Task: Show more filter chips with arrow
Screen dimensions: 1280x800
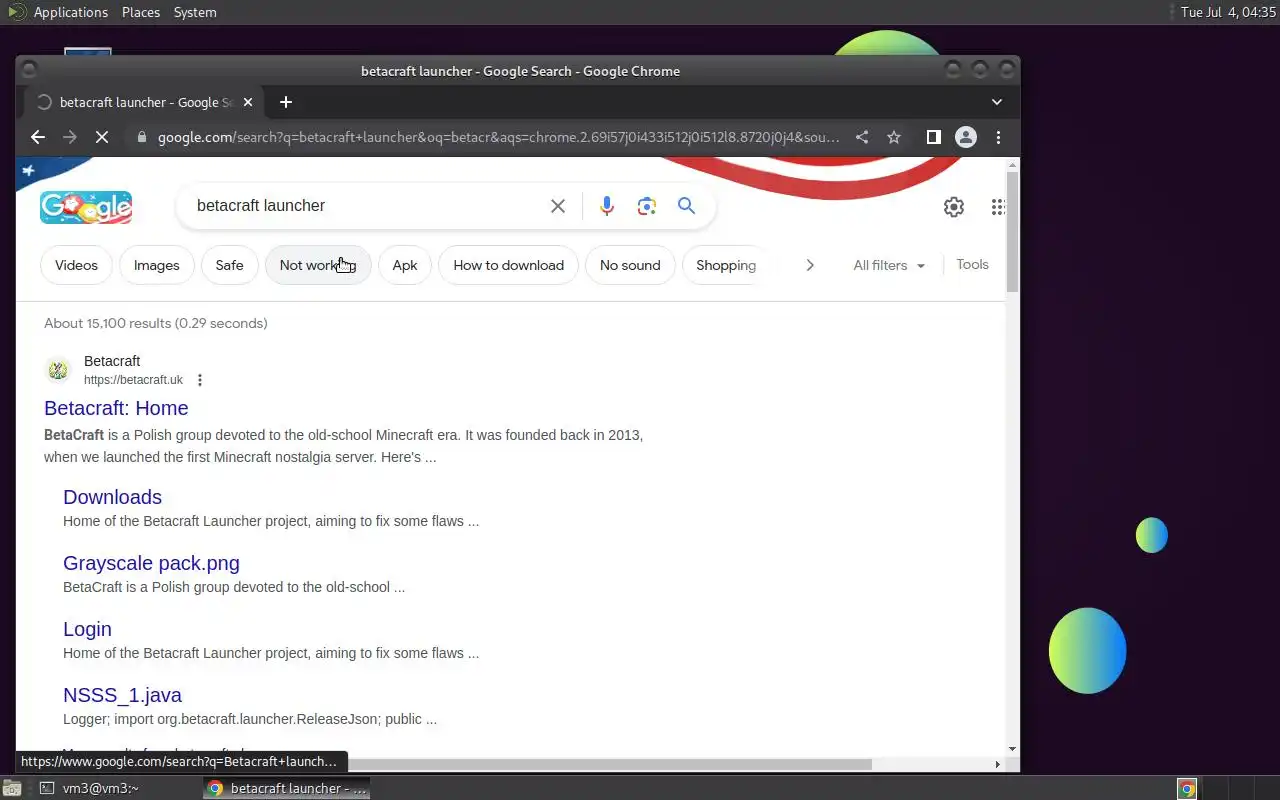Action: (x=810, y=265)
